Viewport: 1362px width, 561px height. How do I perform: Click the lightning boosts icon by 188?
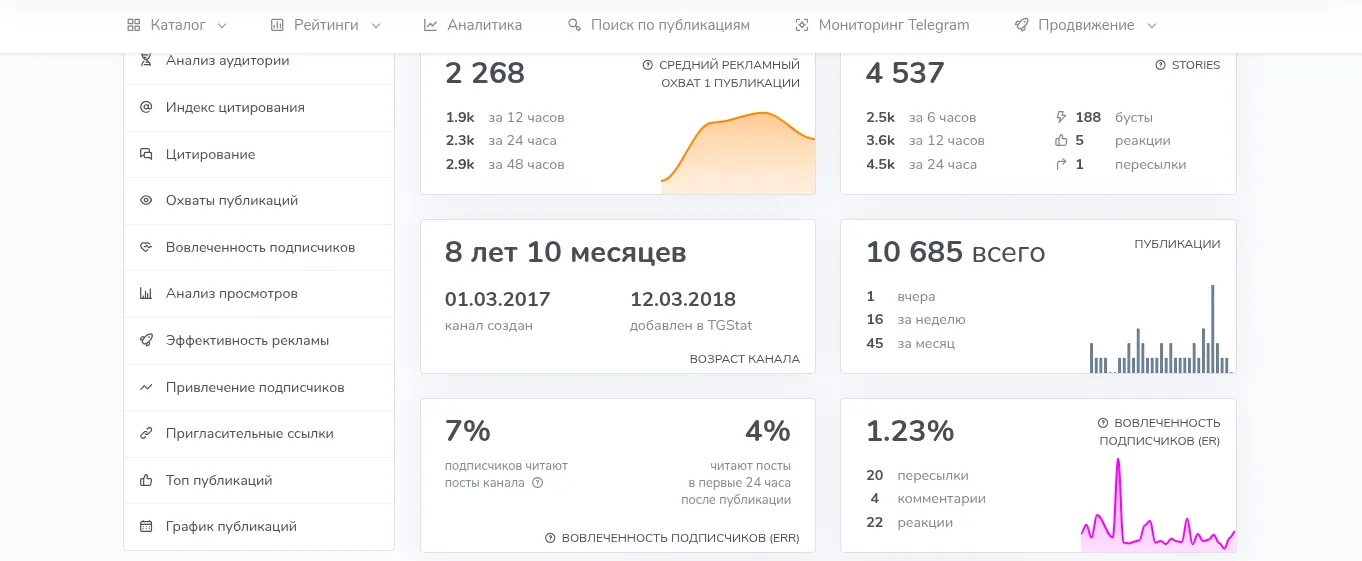[1061, 117]
